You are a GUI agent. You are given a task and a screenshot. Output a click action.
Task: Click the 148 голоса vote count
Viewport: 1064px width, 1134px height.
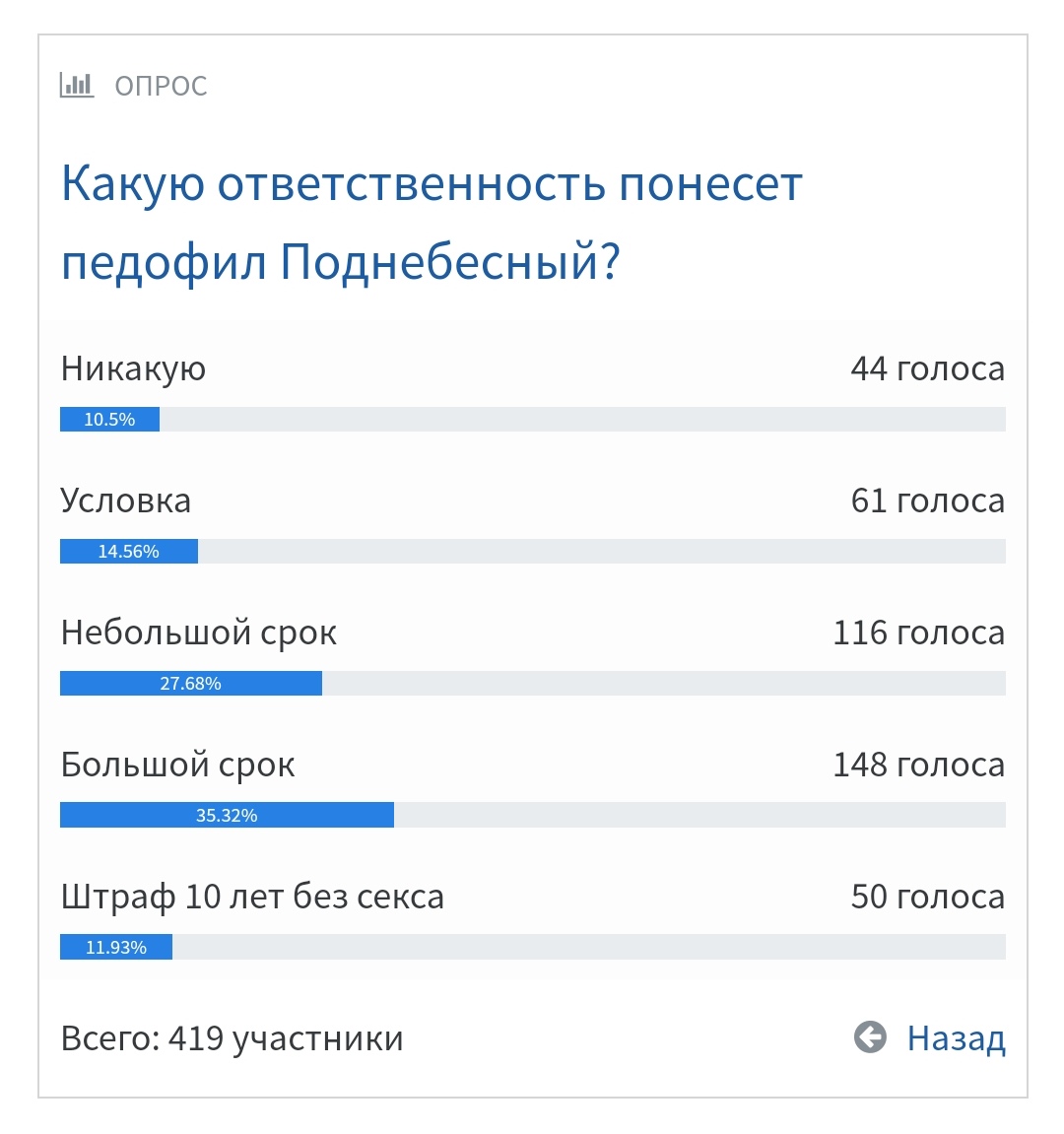pos(918,765)
